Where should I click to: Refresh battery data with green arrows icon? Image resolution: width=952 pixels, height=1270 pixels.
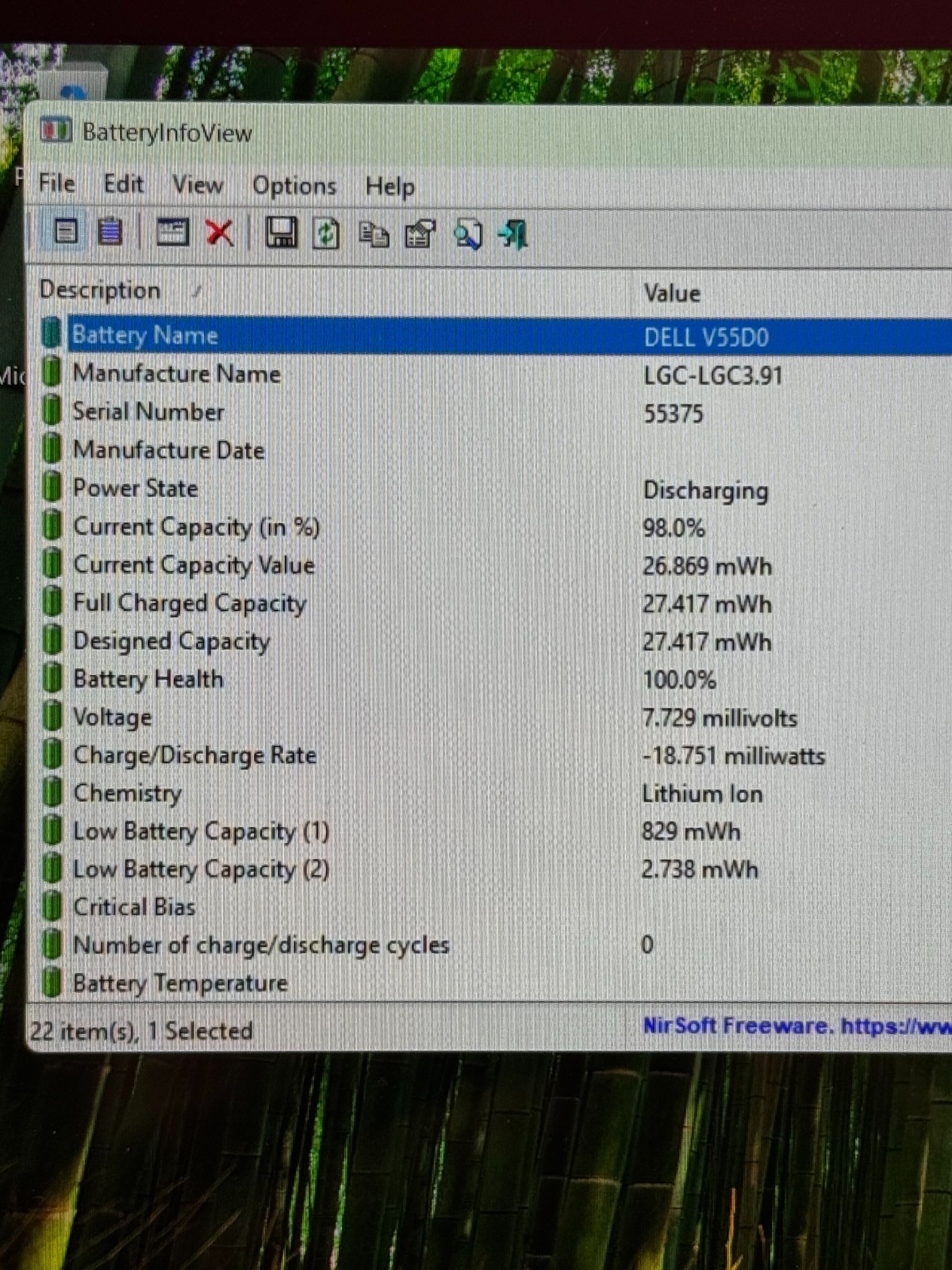326,234
